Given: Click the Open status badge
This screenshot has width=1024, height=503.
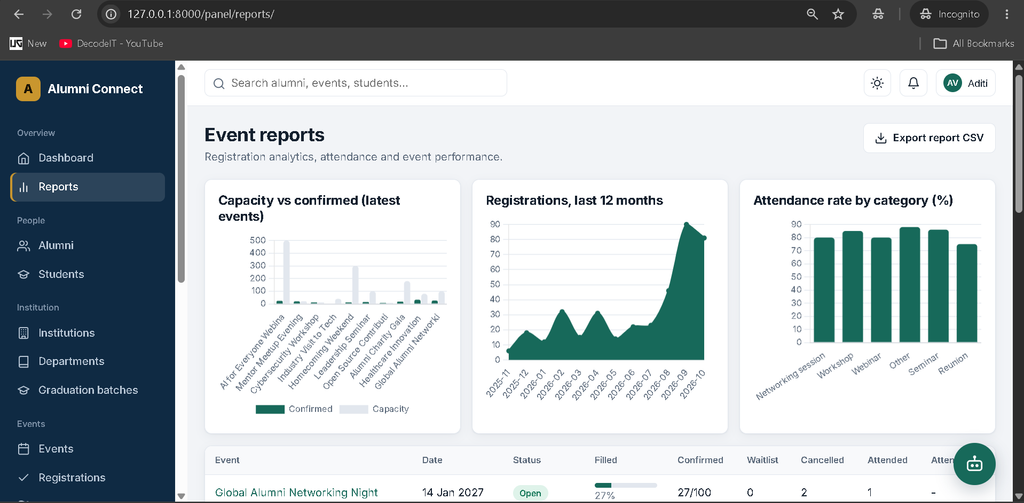Looking at the screenshot, I should coord(530,493).
